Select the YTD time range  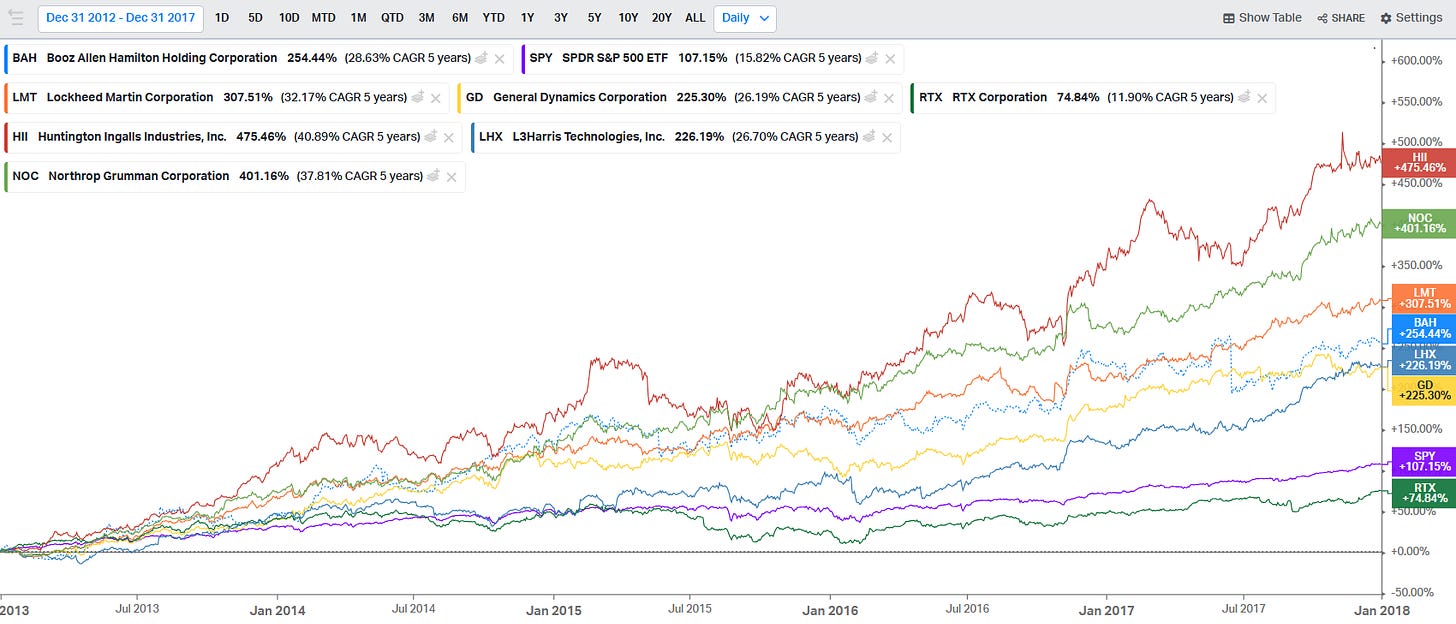[493, 18]
